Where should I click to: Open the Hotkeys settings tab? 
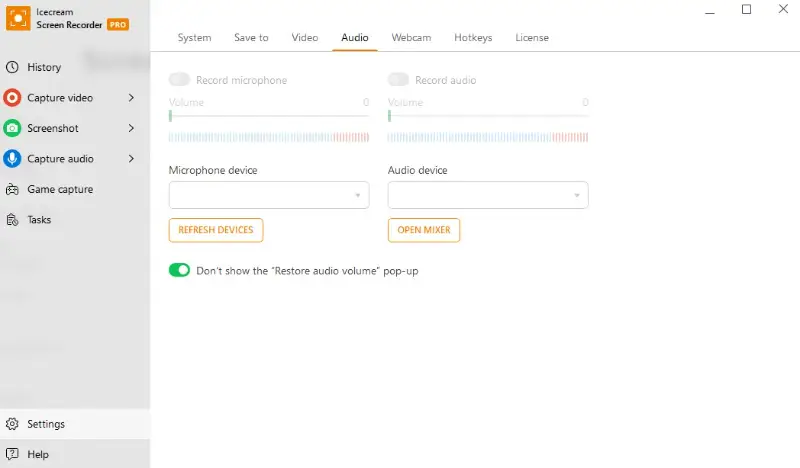point(473,38)
